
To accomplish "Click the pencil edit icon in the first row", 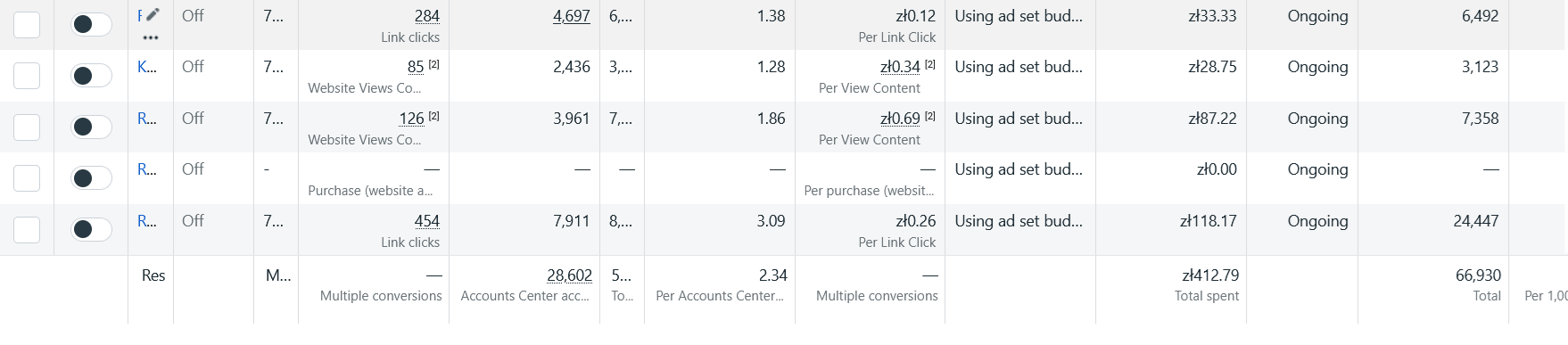I will click(x=153, y=14).
